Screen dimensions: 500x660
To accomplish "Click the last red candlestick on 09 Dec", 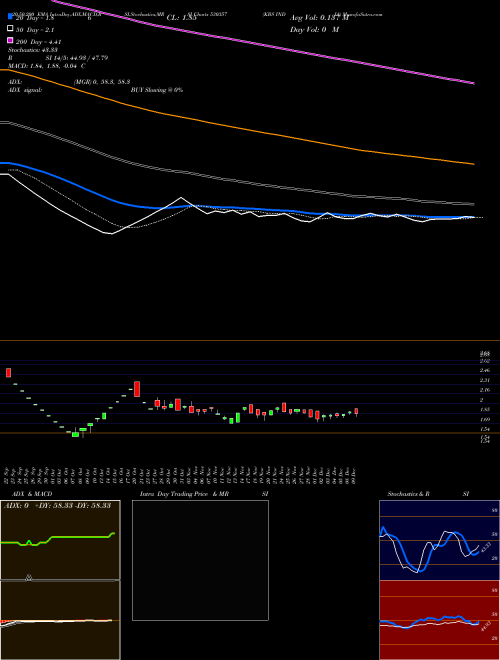I will tap(356, 411).
